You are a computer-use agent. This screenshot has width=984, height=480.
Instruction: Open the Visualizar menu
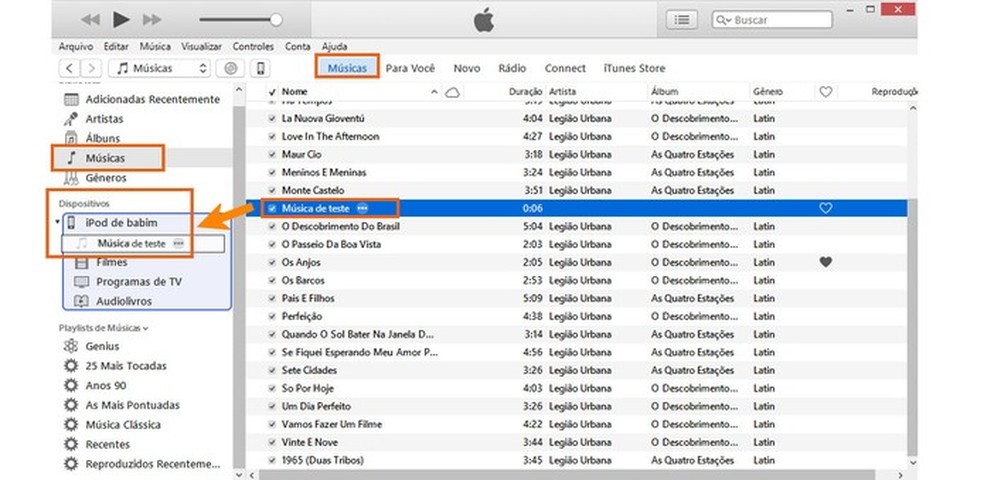(x=201, y=46)
